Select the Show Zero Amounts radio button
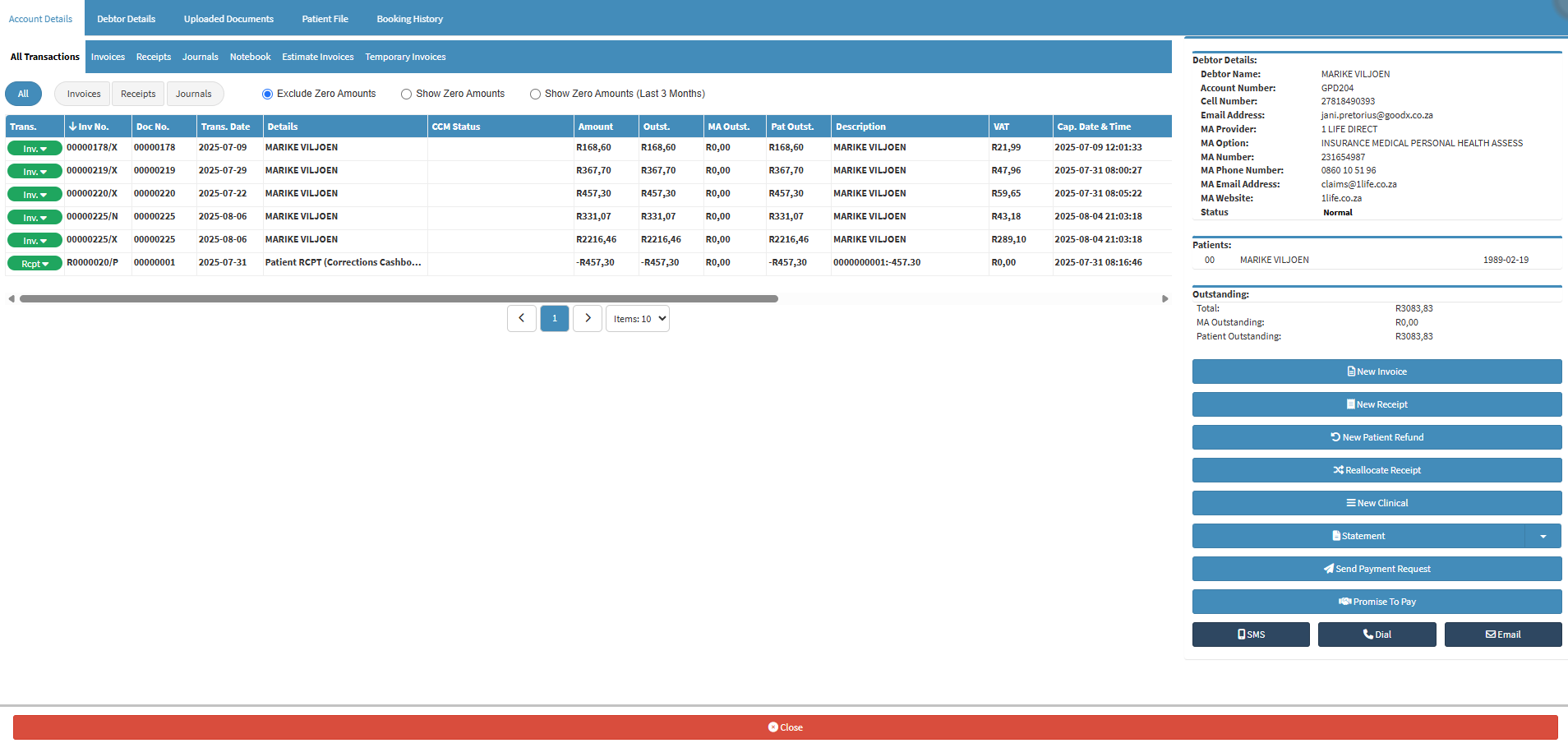The height and width of the screenshot is (743, 1568). 406,95
